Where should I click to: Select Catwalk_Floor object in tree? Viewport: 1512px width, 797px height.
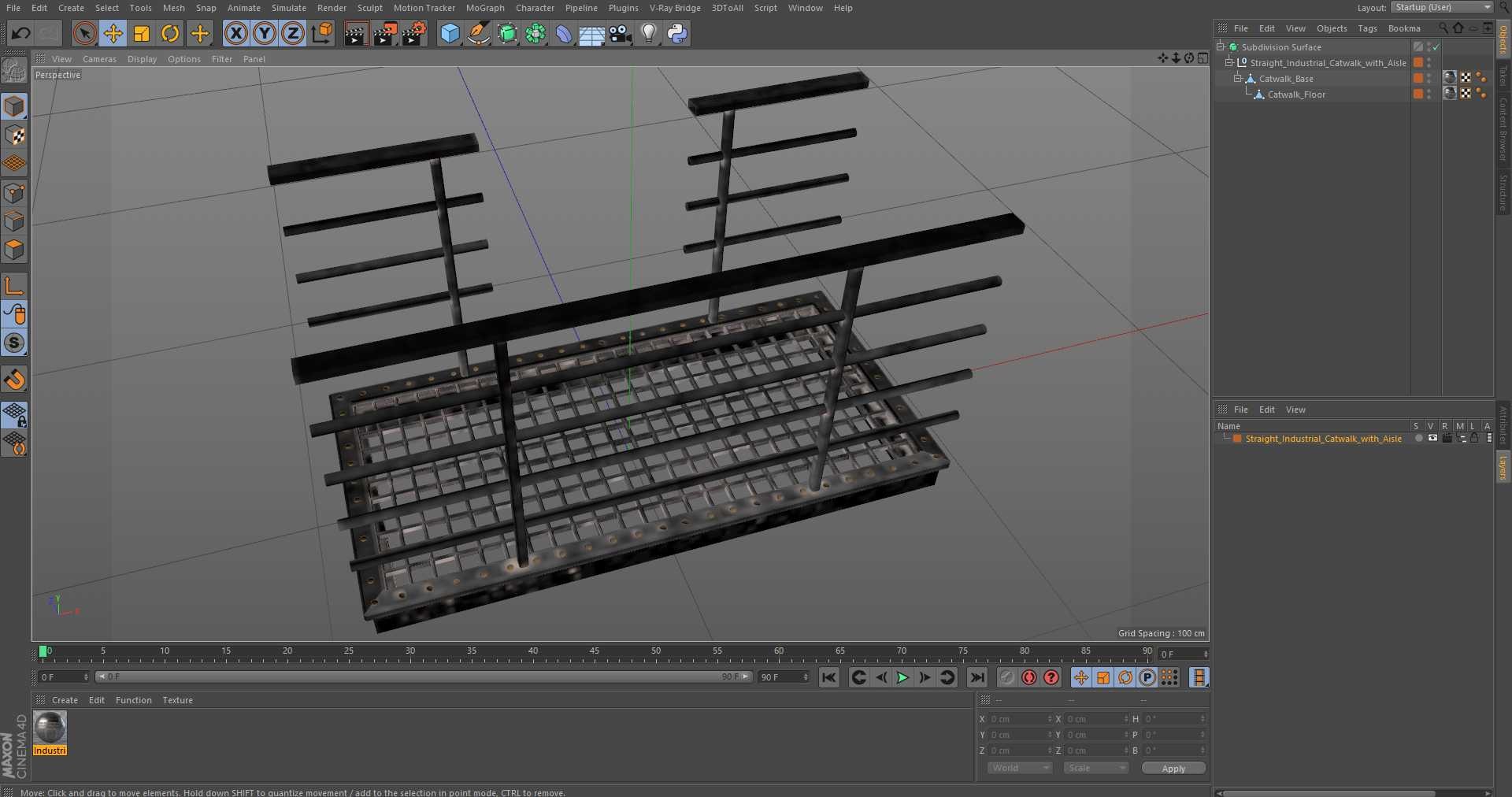(1296, 95)
